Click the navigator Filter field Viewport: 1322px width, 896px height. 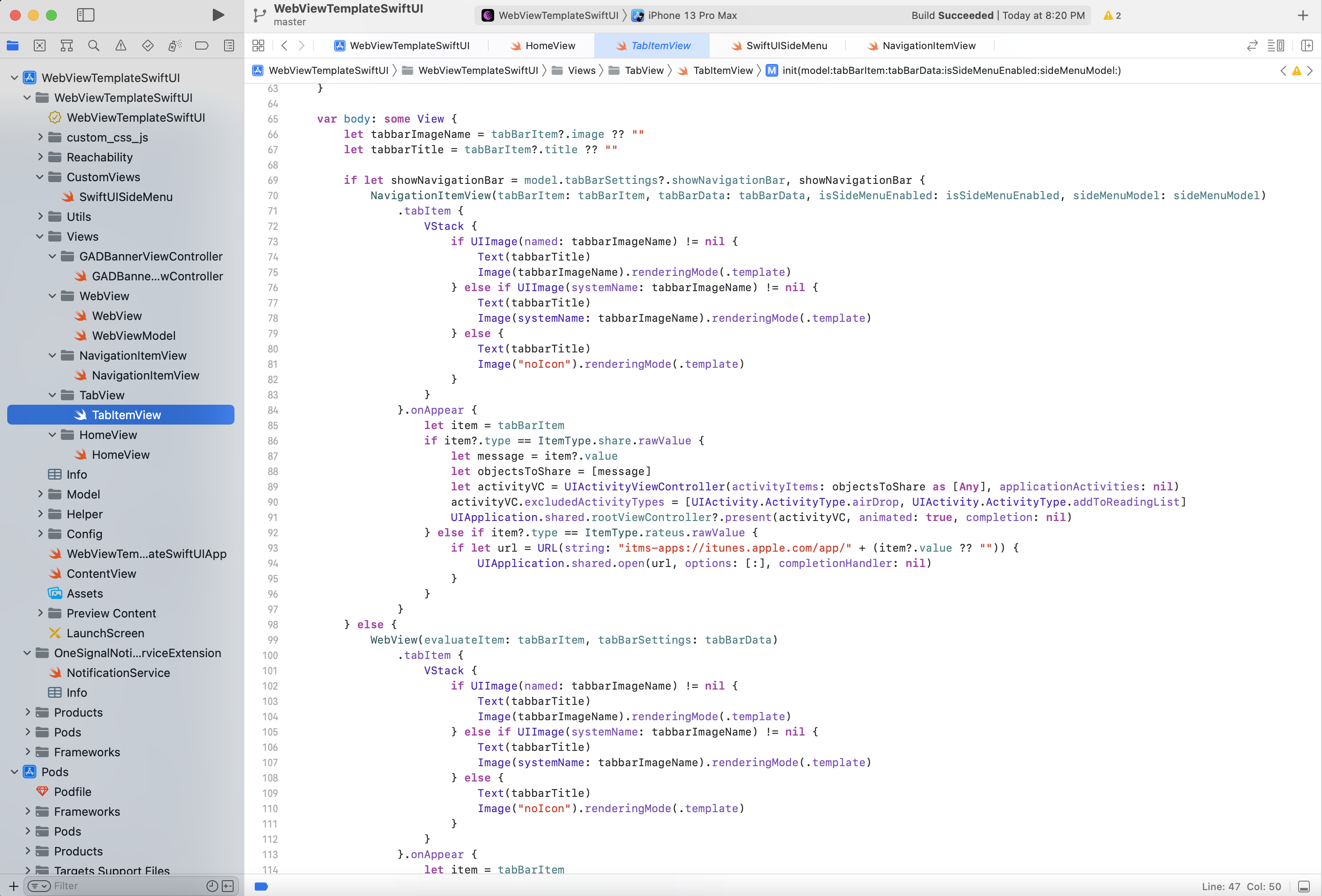[130, 886]
